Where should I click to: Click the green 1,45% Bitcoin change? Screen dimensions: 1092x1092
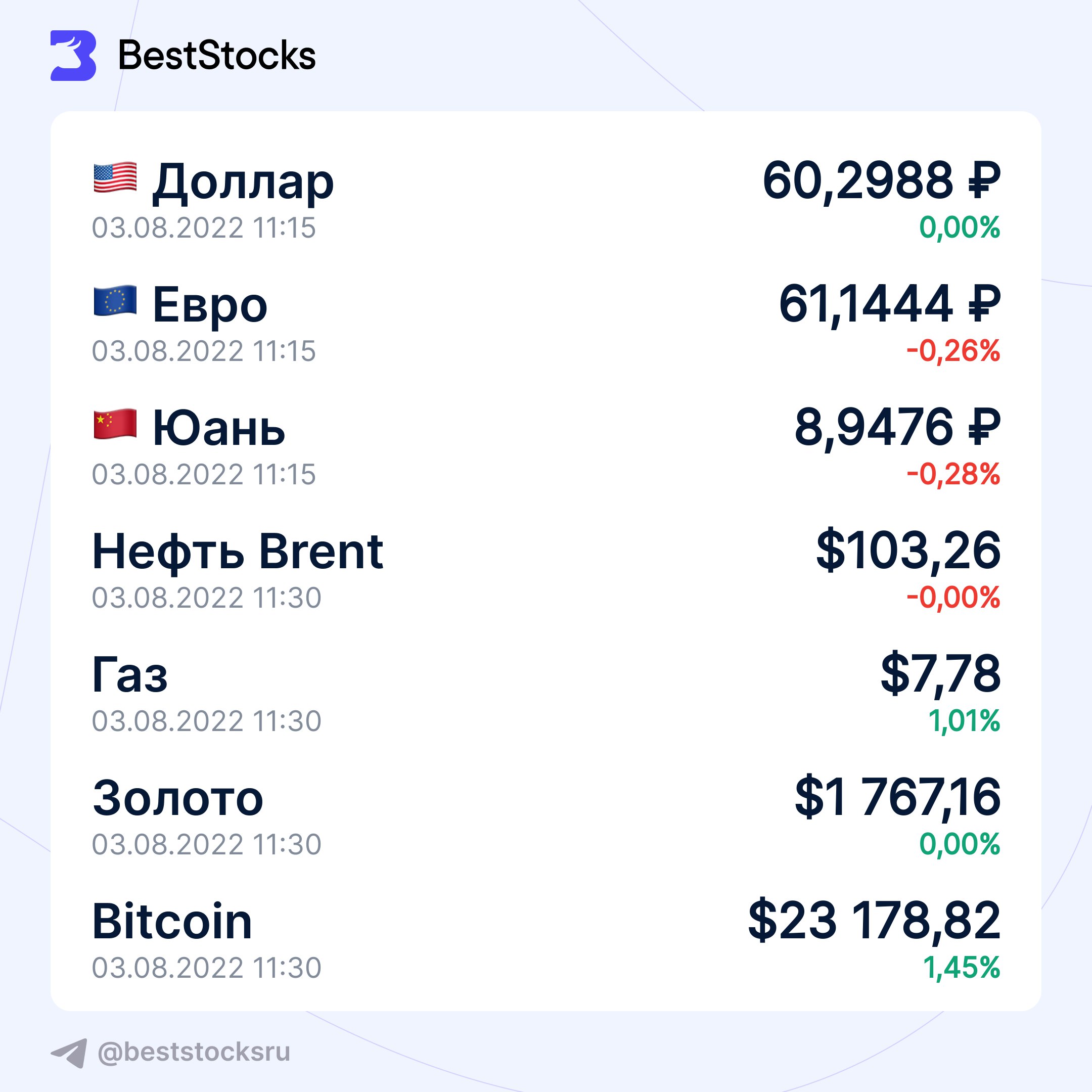962,968
